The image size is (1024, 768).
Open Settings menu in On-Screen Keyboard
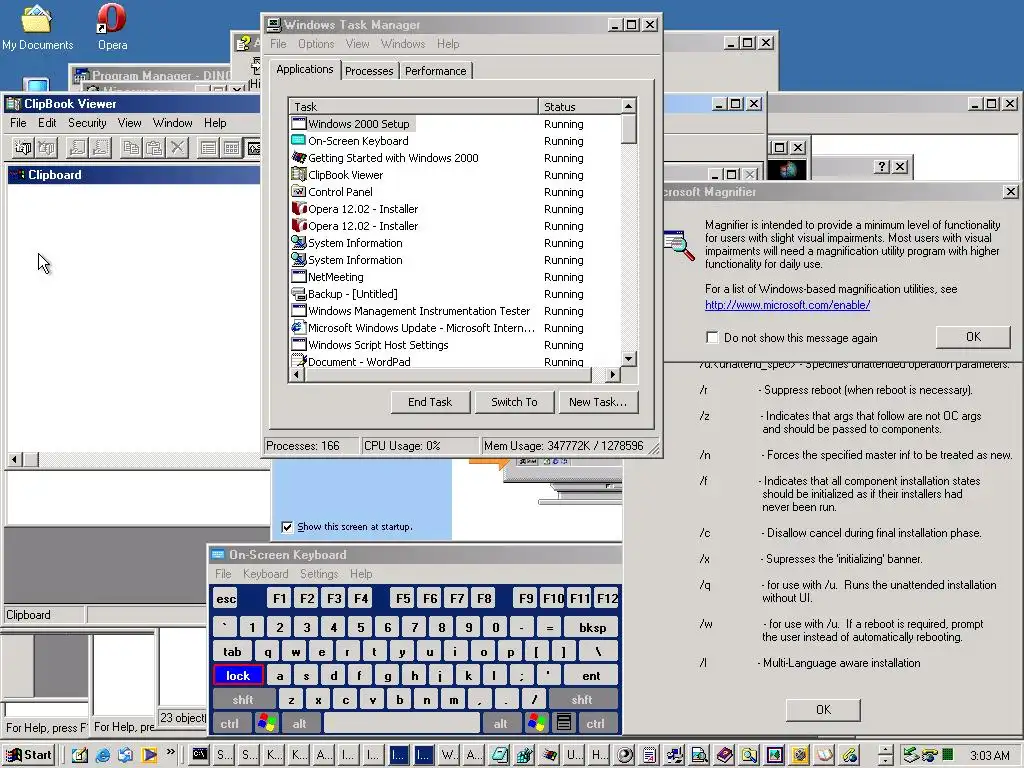click(319, 574)
